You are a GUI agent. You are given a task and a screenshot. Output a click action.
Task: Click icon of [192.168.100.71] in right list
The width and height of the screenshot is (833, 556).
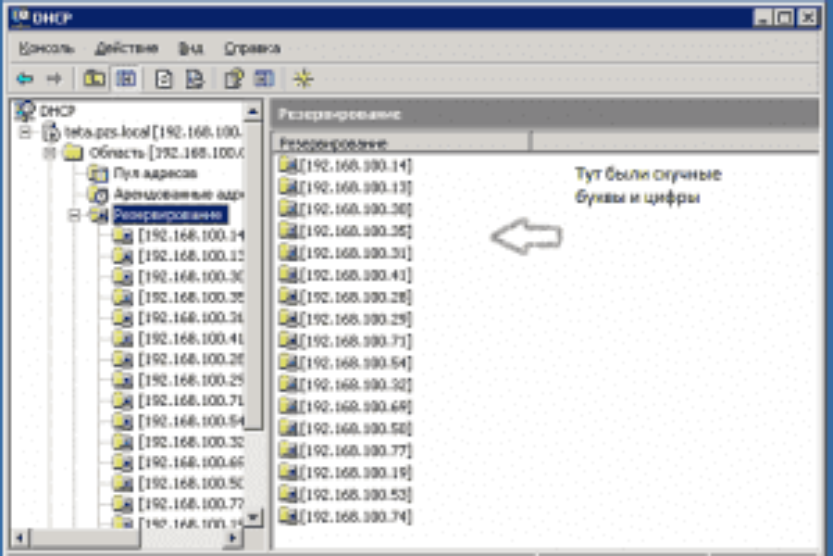coord(288,340)
